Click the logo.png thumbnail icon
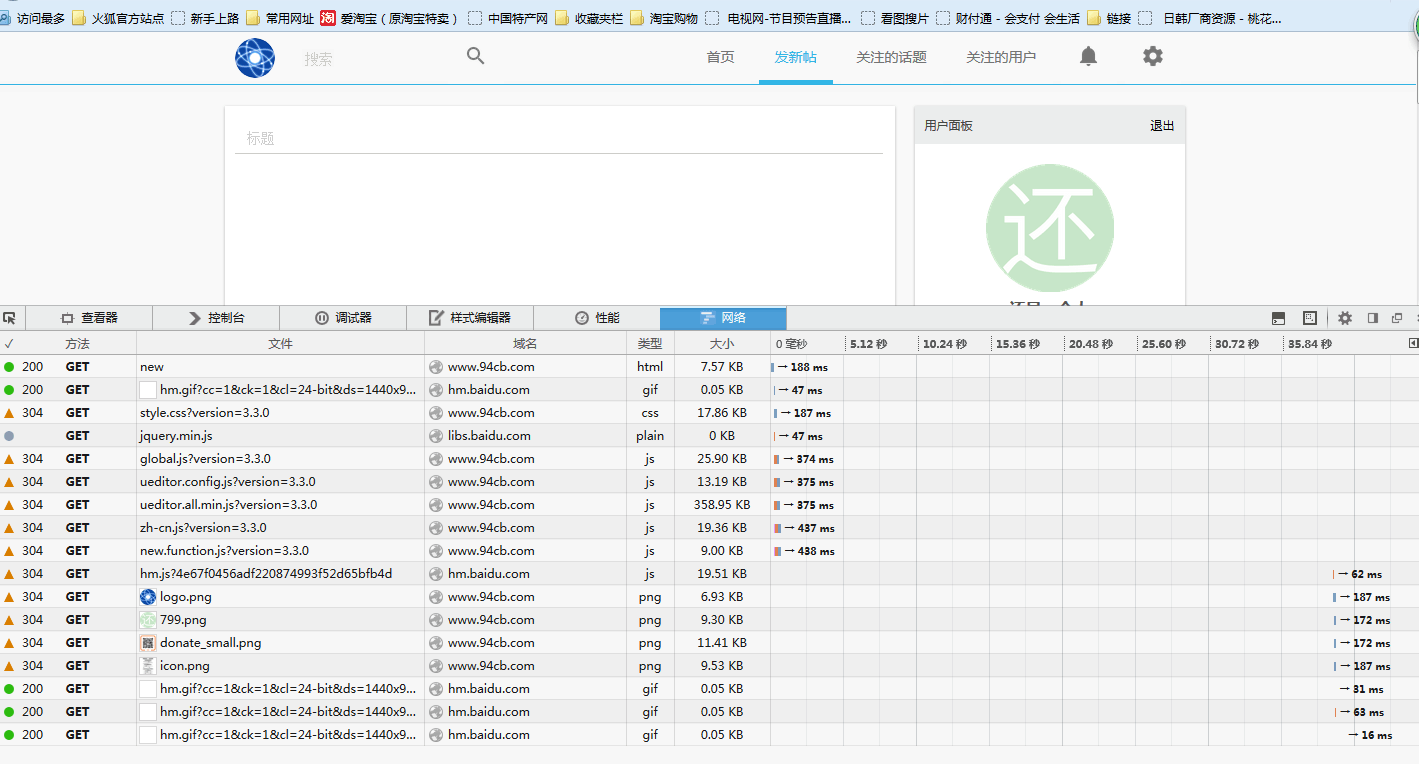Screen dimensions: 1419x764 [148, 597]
